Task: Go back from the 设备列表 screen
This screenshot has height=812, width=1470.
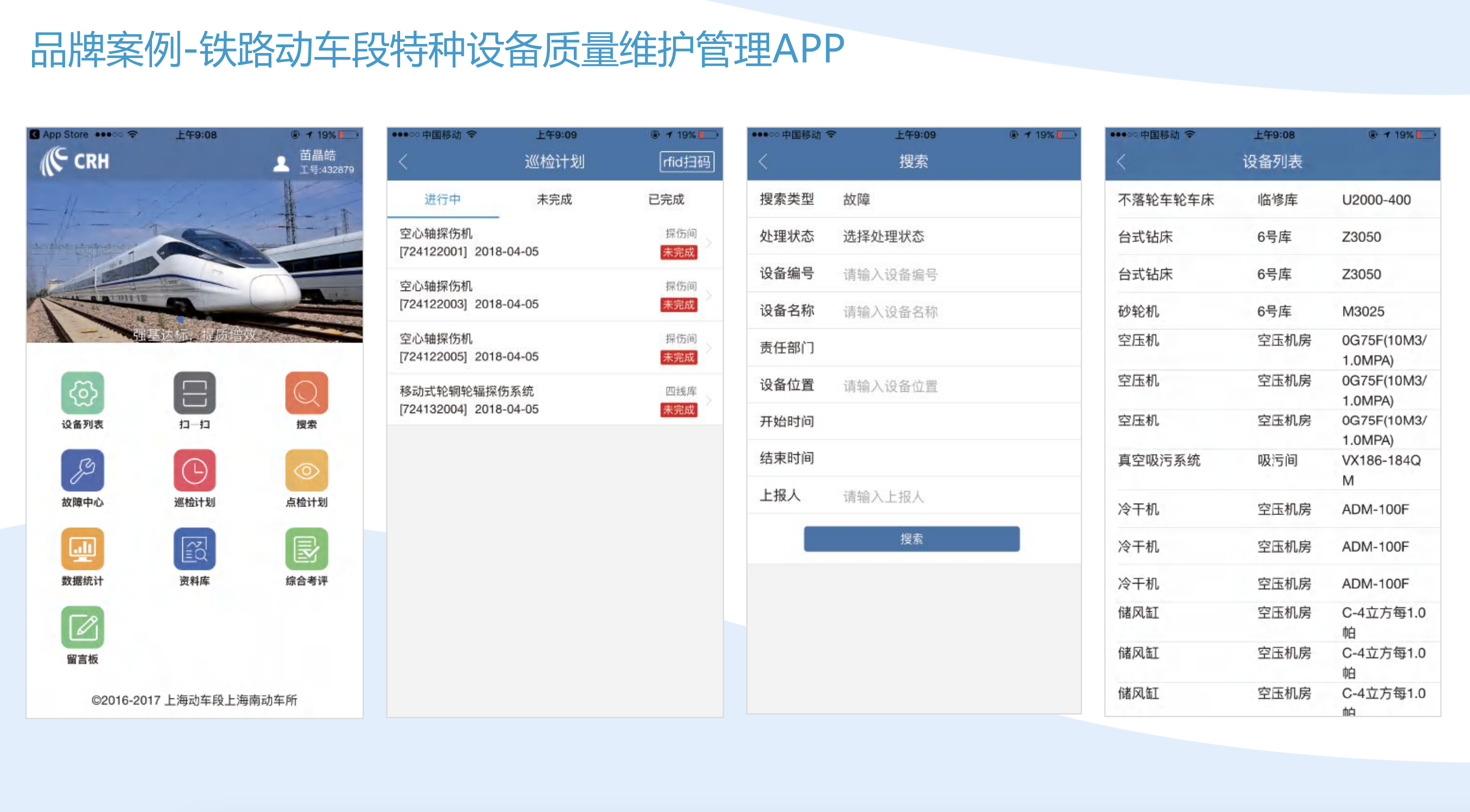Action: tap(1121, 162)
